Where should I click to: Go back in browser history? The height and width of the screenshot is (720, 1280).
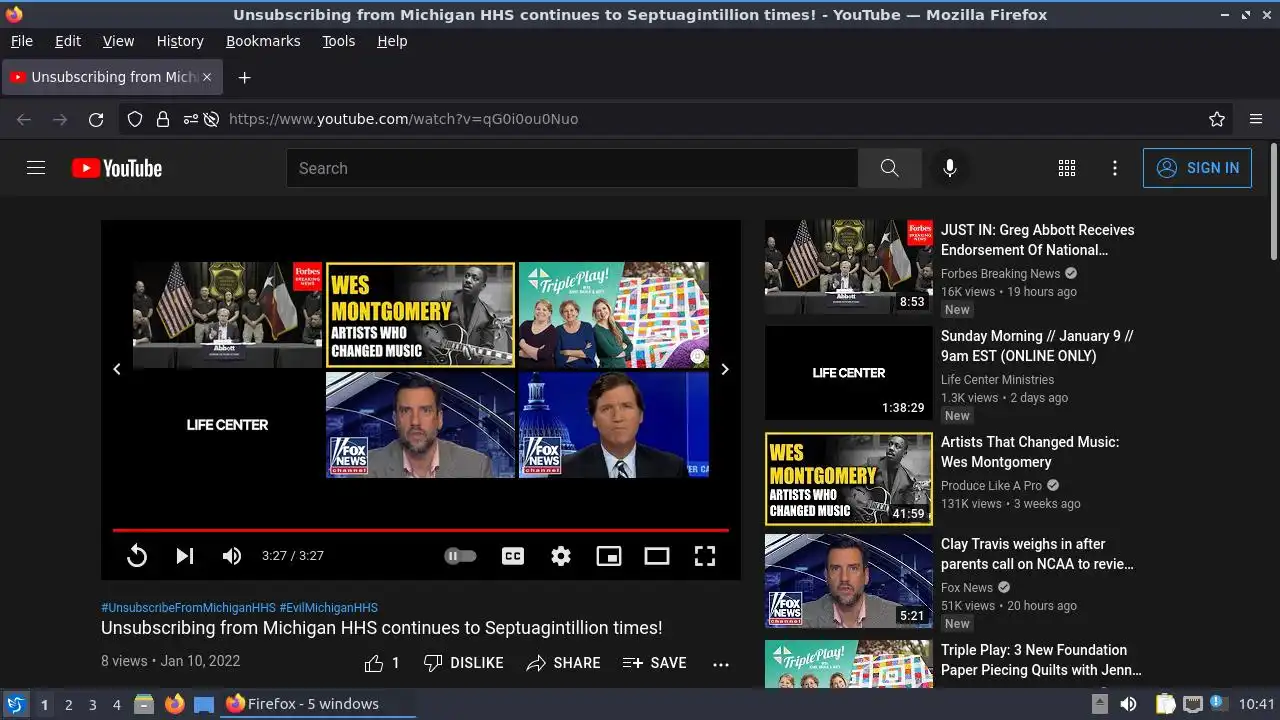(x=24, y=119)
